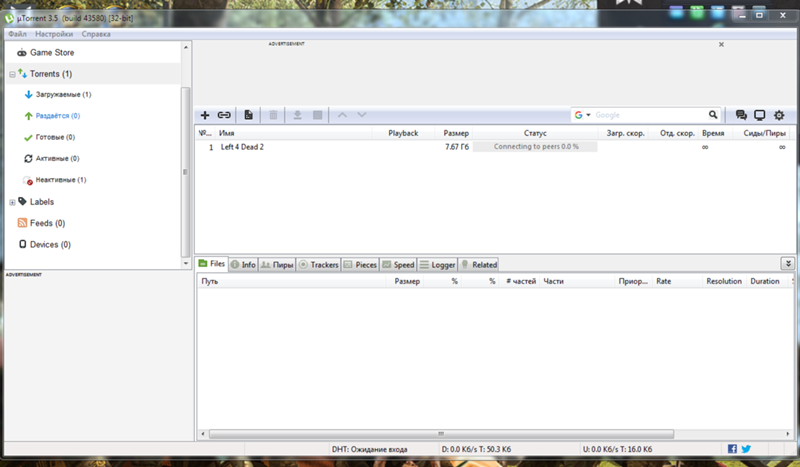
Task: Open Game Store in sidebar
Action: [52, 53]
